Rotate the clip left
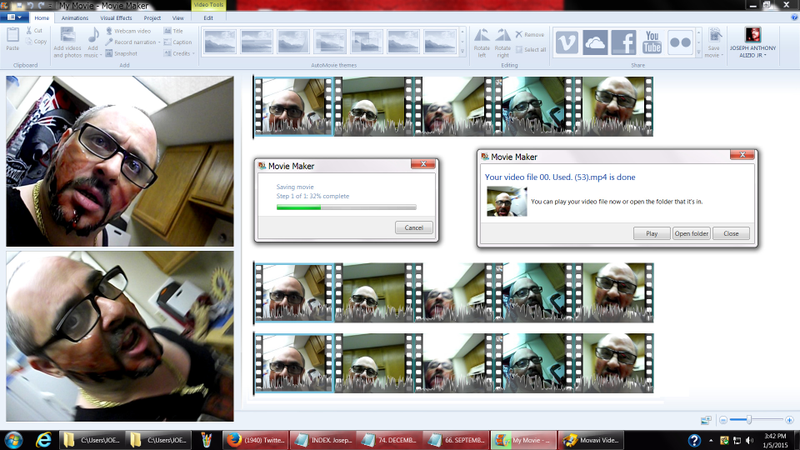The height and width of the screenshot is (450, 800). (482, 43)
